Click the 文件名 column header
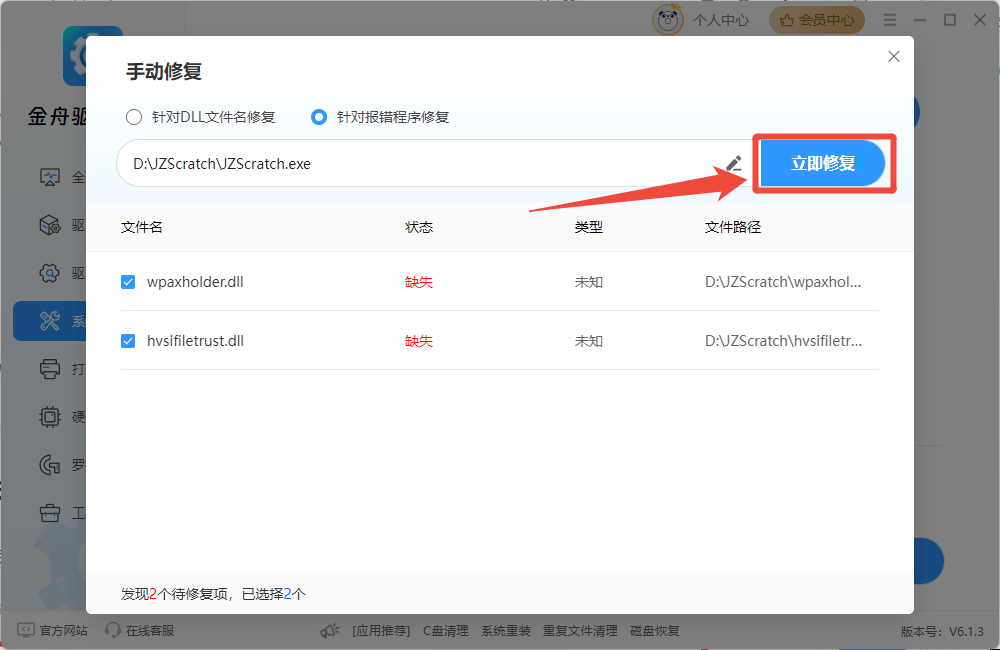1000x650 pixels. 142,227
